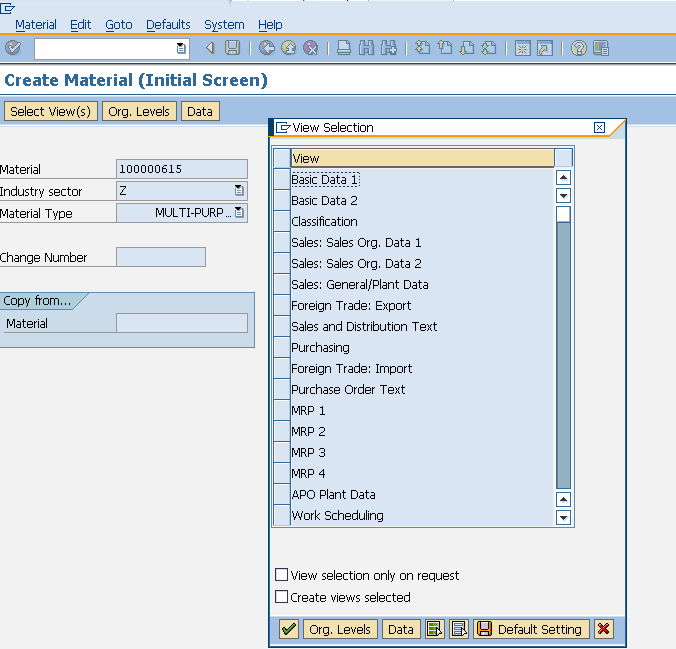Click the Select View(s) button
Screen dimensions: 676x649
[x=51, y=111]
